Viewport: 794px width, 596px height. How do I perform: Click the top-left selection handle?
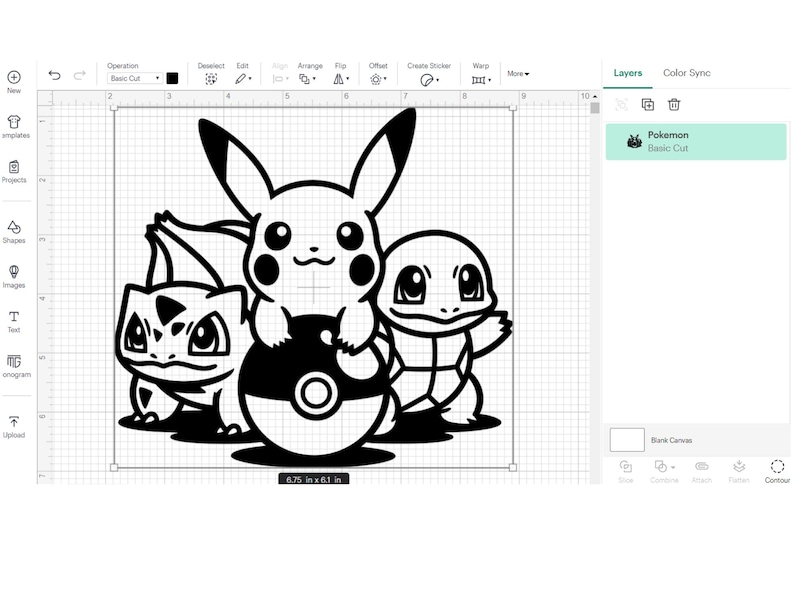coord(114,107)
